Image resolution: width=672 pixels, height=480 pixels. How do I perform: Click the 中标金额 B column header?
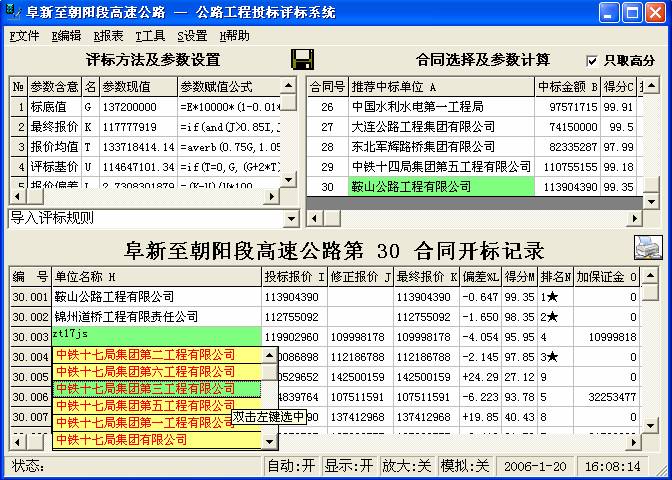click(567, 87)
